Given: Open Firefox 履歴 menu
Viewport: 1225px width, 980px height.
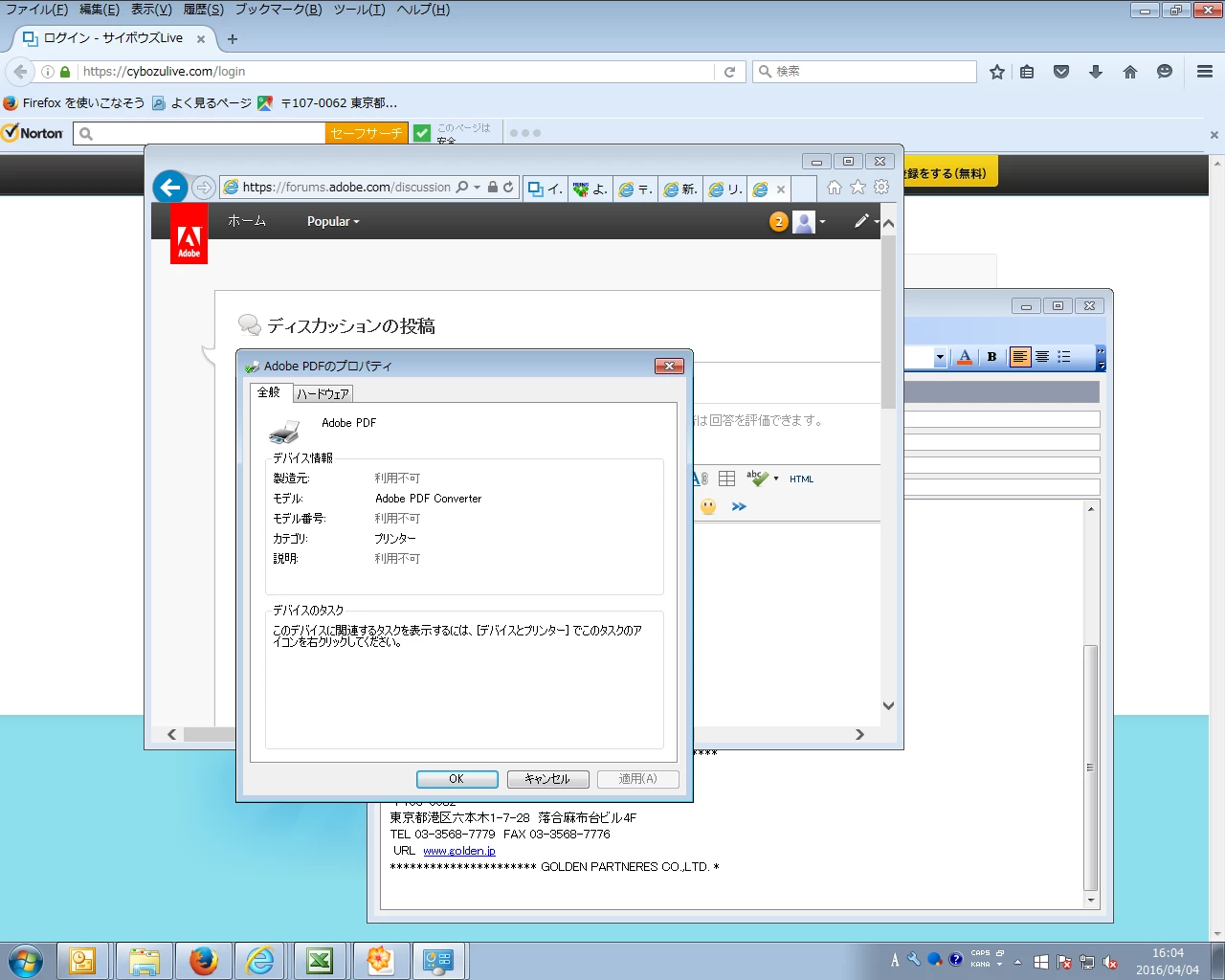Looking at the screenshot, I should point(203,10).
